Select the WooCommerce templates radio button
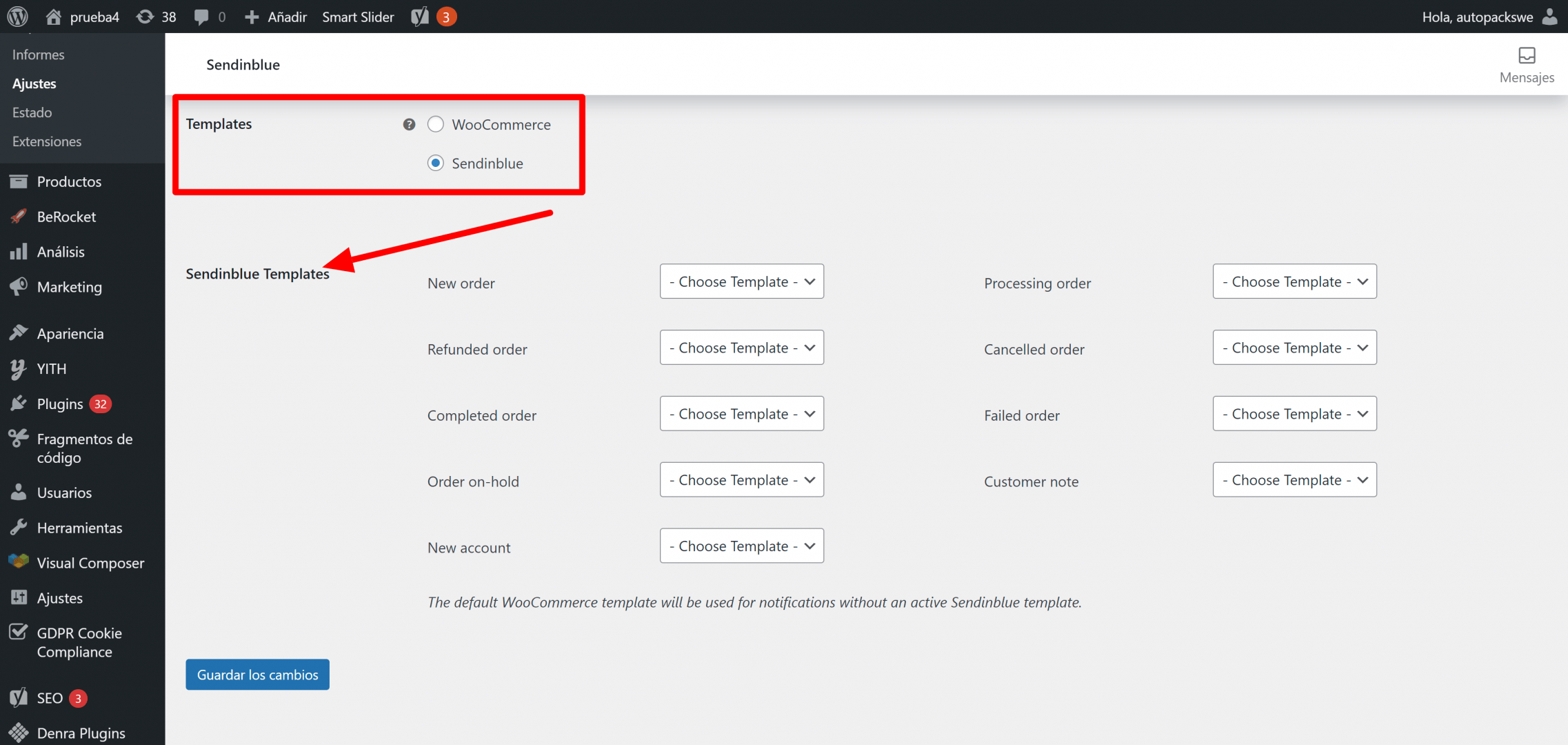This screenshot has height=745, width=1568. [x=435, y=124]
